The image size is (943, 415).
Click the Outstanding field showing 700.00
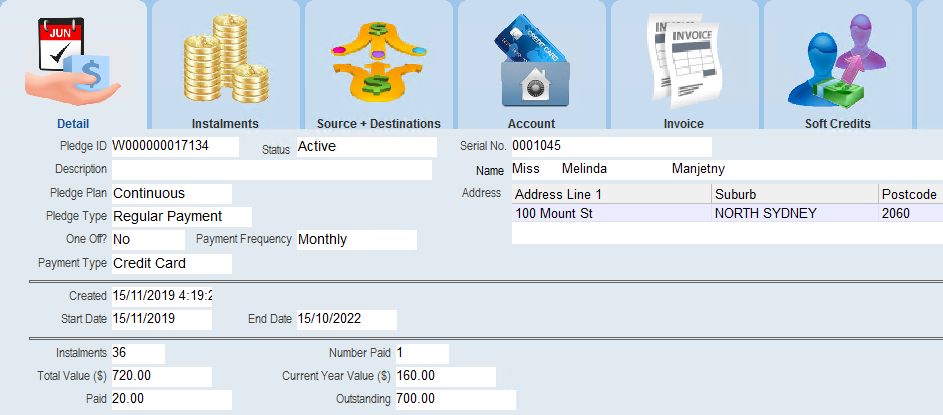tap(456, 399)
